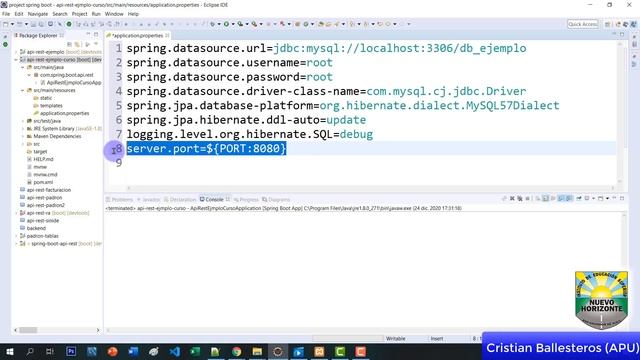Select the HELP.md file
Screen dimensions: 640x360
[x=40, y=159]
